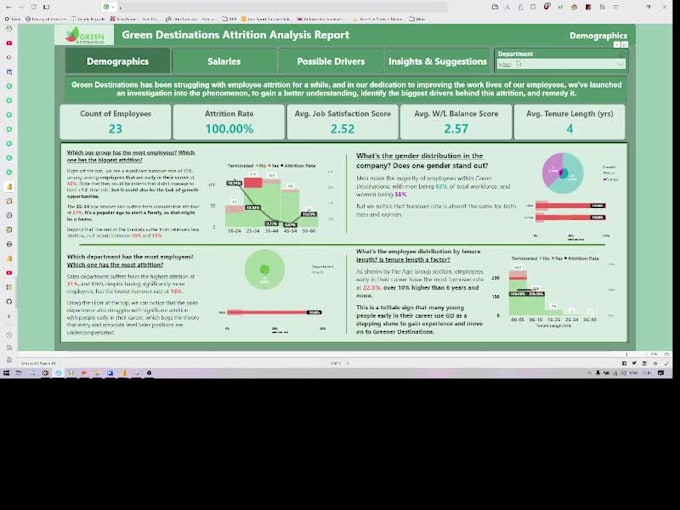
Task: Select the open browser tab with green icon
Action: pyautogui.click(x=108, y=7)
